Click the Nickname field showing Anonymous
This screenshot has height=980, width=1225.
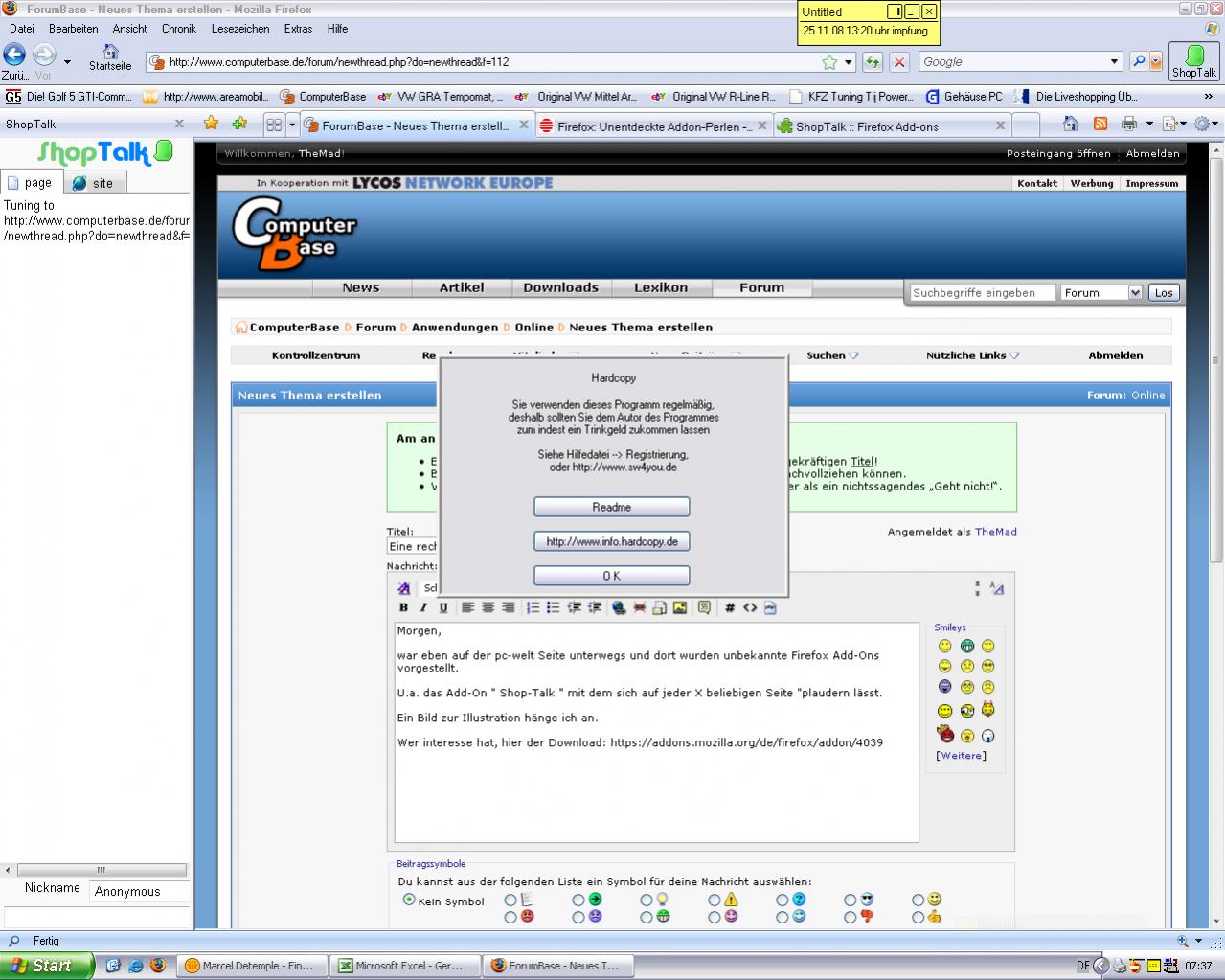140,891
